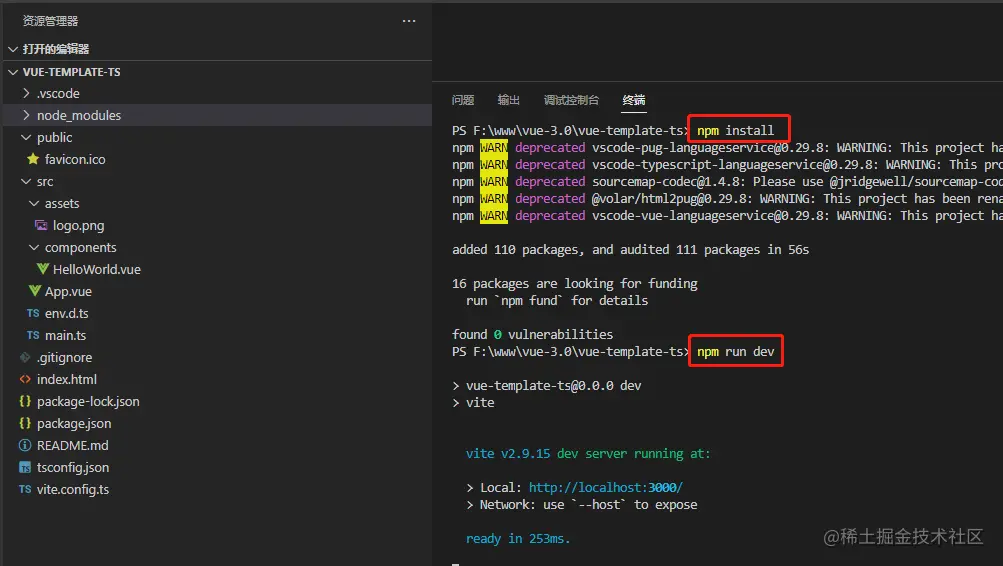The image size is (1003, 566).
Task: Switch to the 调试控制台 debug console tab
Action: pos(571,100)
